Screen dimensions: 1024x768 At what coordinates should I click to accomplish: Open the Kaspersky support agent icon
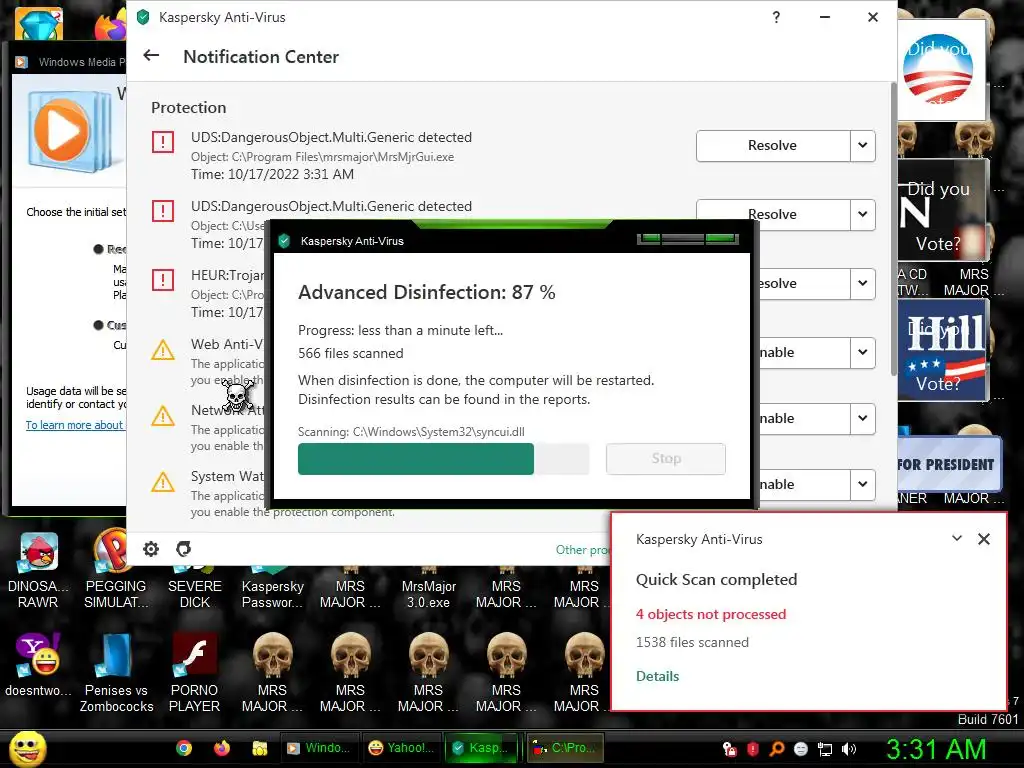[184, 549]
